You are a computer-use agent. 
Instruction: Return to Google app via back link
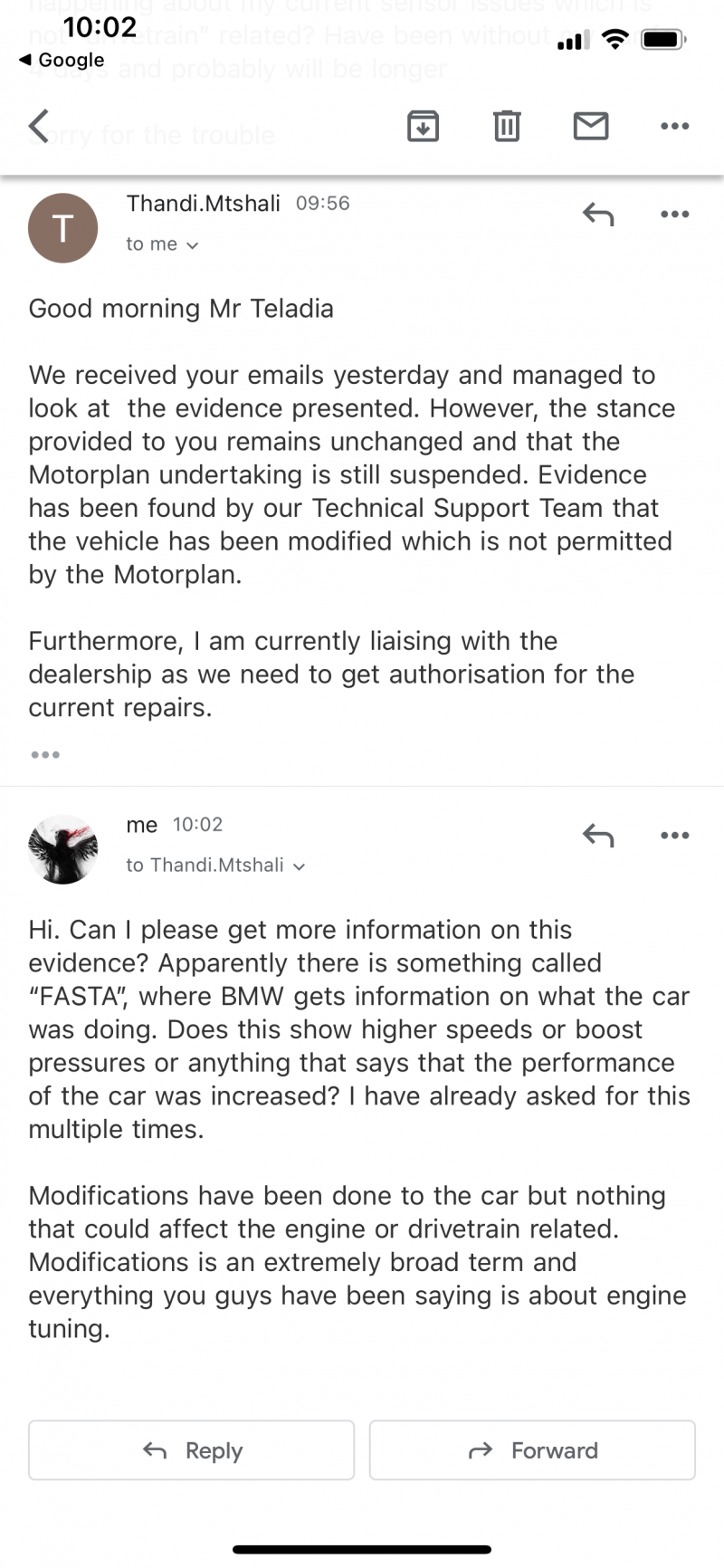coord(62,60)
